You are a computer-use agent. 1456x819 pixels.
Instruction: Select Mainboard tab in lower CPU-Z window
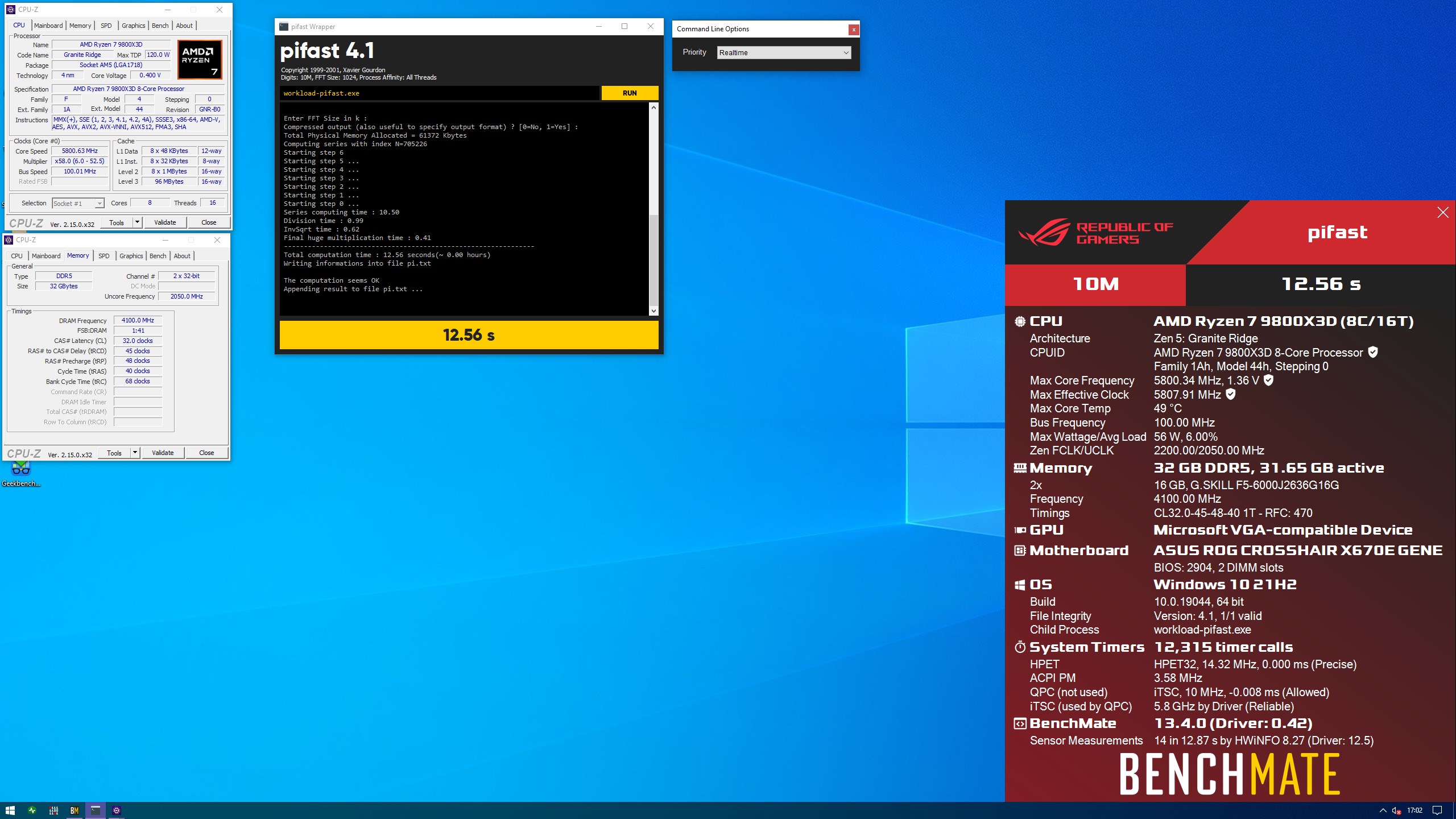[x=46, y=256]
